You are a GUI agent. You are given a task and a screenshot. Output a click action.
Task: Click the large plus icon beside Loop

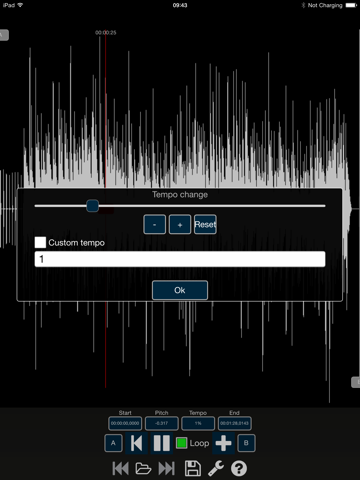click(223, 443)
